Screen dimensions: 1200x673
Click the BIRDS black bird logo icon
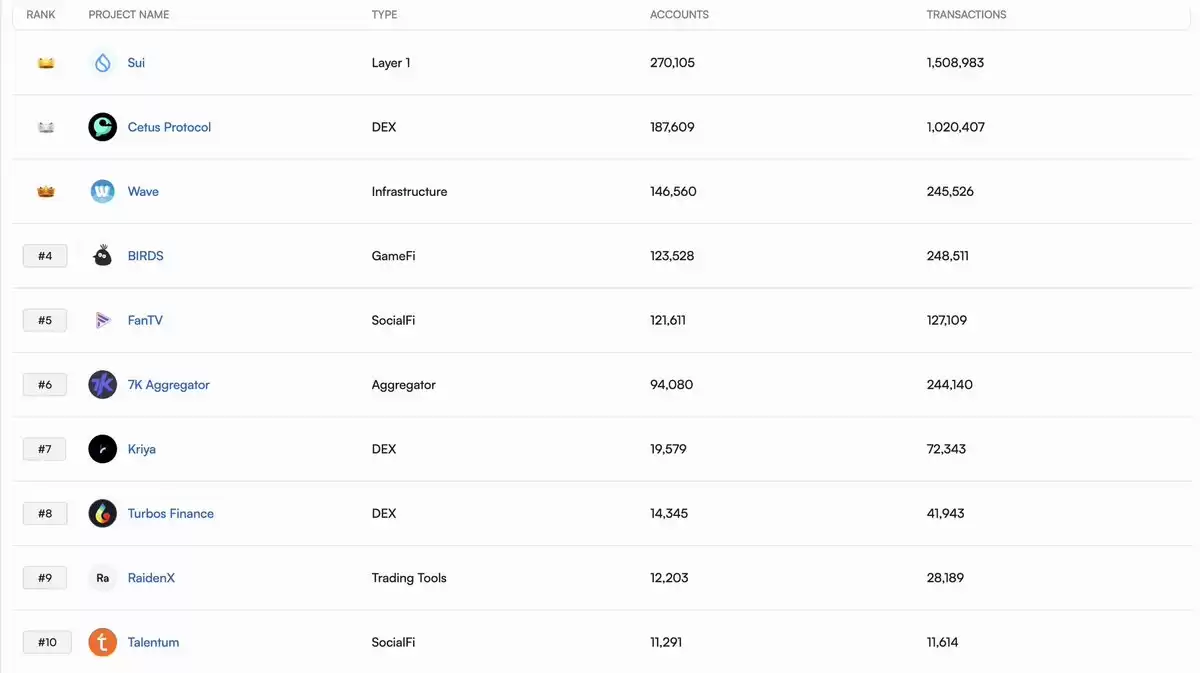click(x=102, y=256)
